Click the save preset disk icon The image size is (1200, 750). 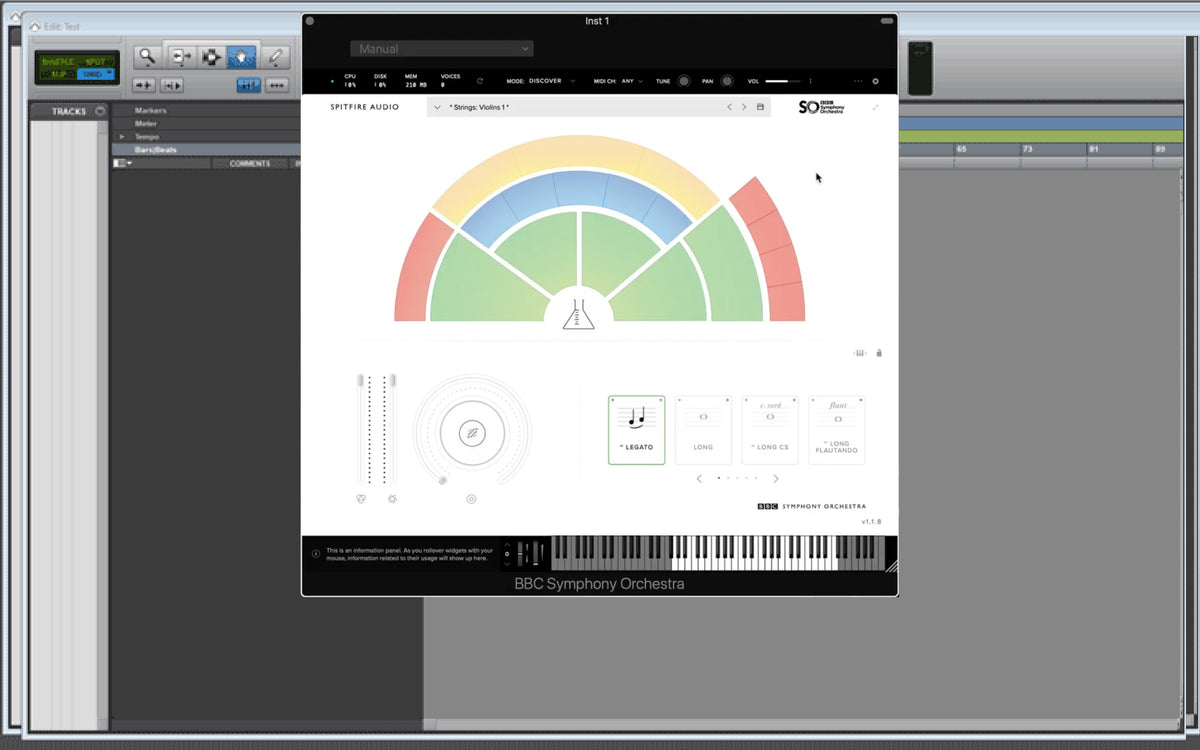(x=760, y=107)
